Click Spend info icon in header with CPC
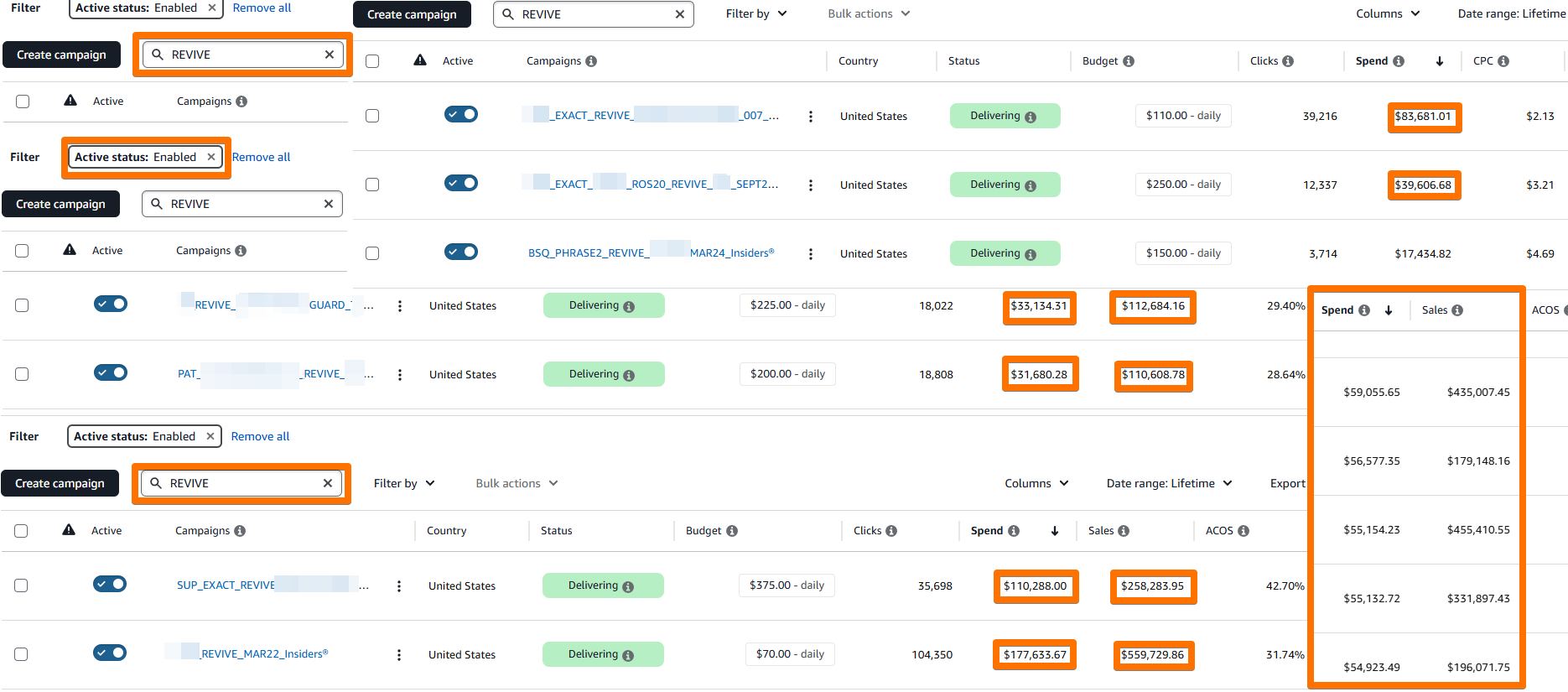 coord(1399,61)
